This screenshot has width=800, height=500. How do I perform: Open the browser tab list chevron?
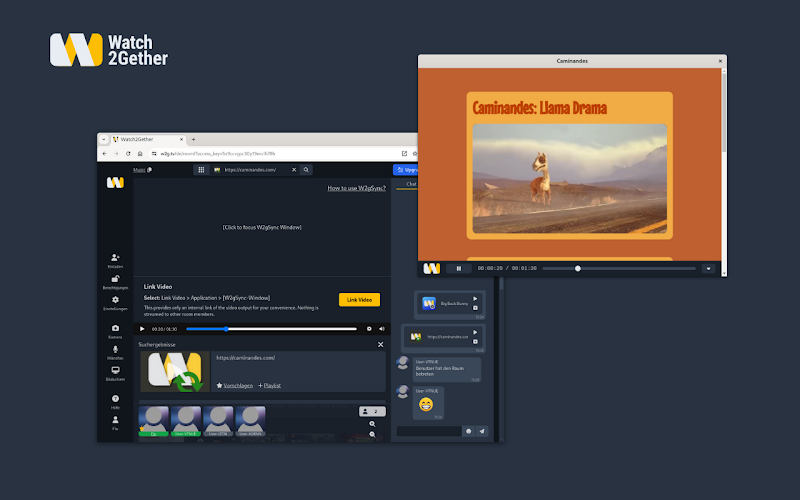[x=105, y=139]
